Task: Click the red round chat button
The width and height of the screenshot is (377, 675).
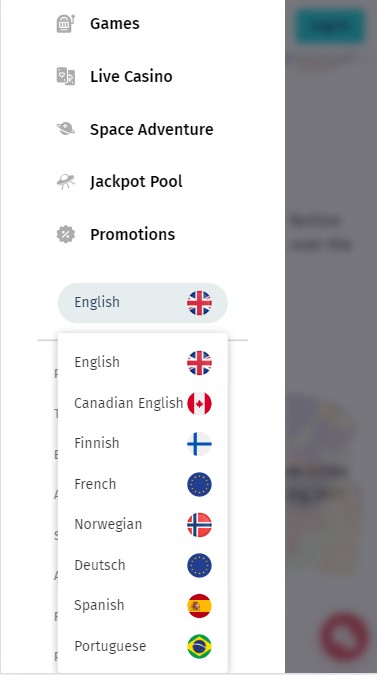Action: (345, 637)
